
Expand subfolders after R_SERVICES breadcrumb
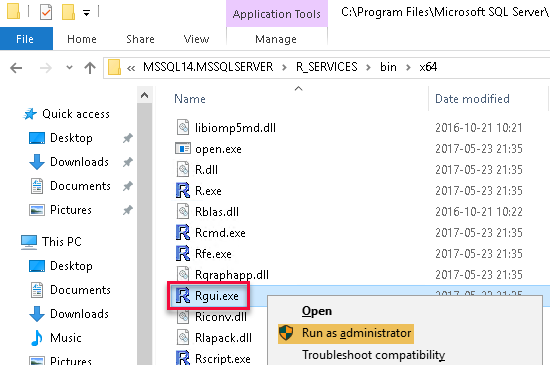point(368,67)
